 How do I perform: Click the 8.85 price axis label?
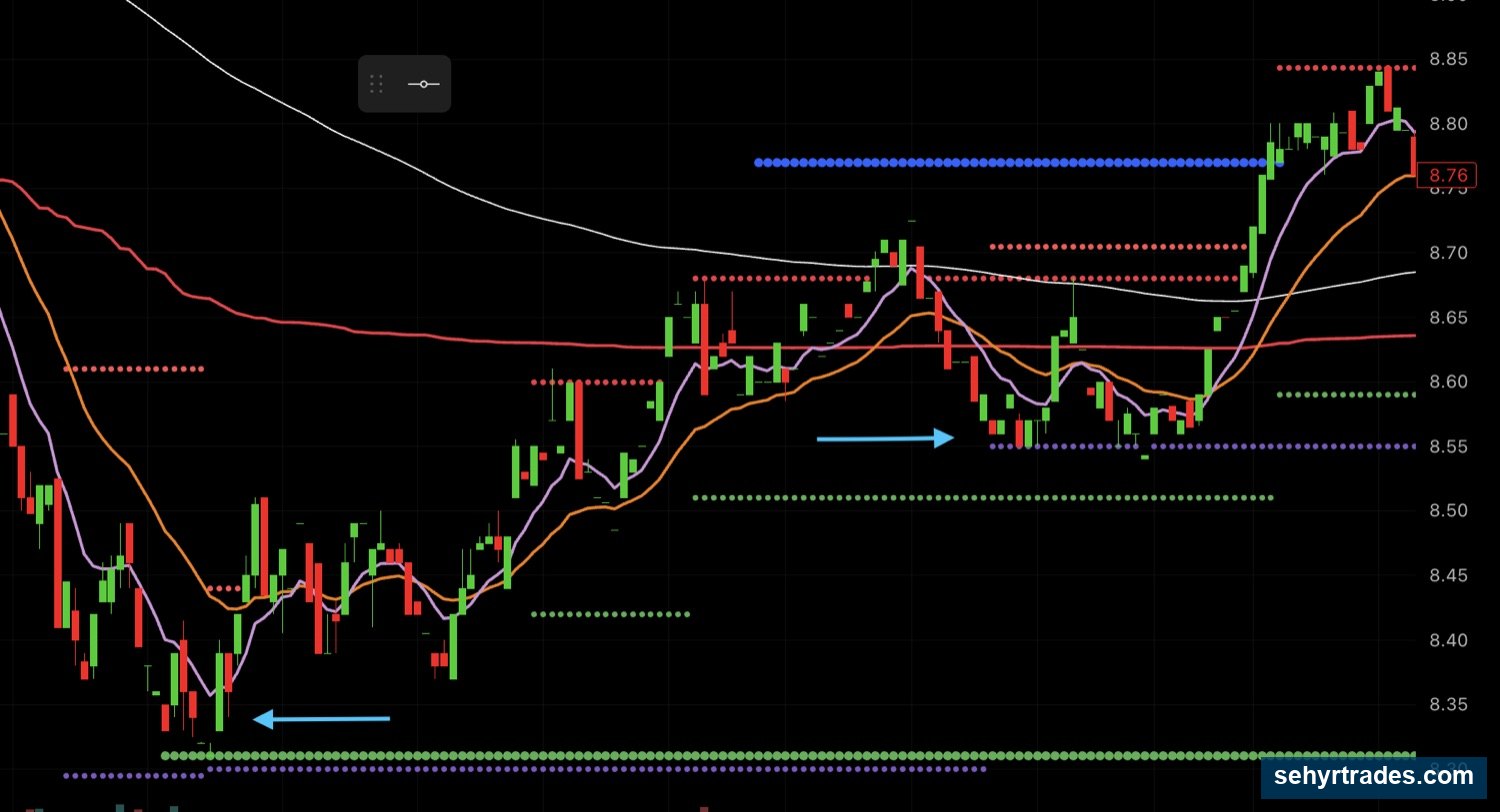point(1448,59)
